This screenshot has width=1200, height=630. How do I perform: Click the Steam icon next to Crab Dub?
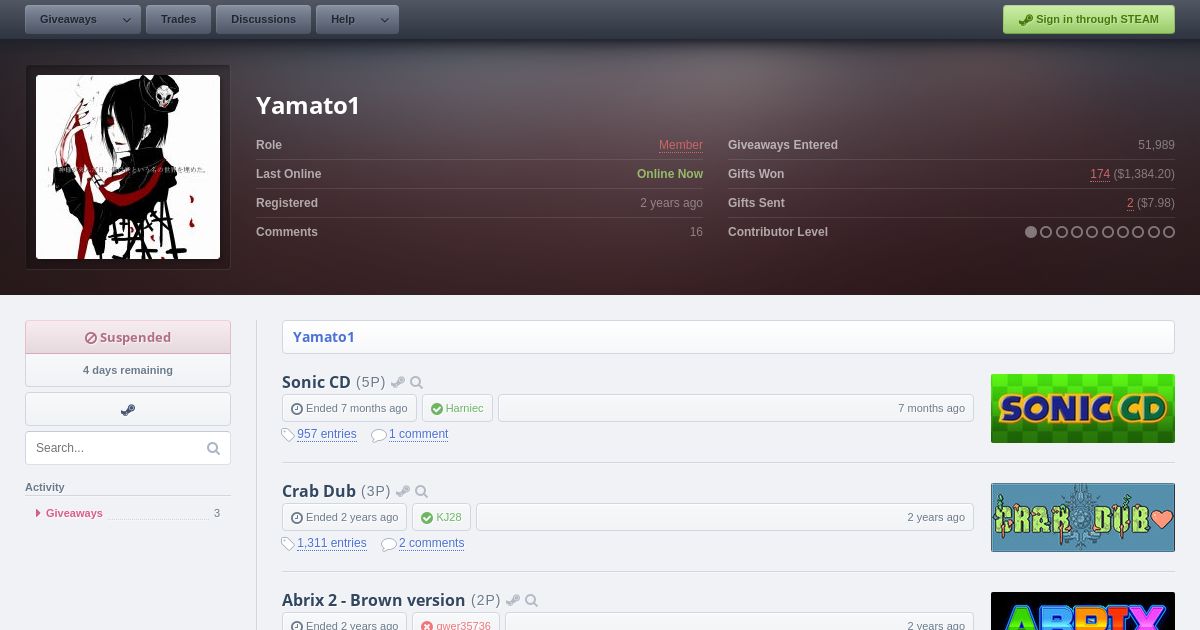coord(403,491)
